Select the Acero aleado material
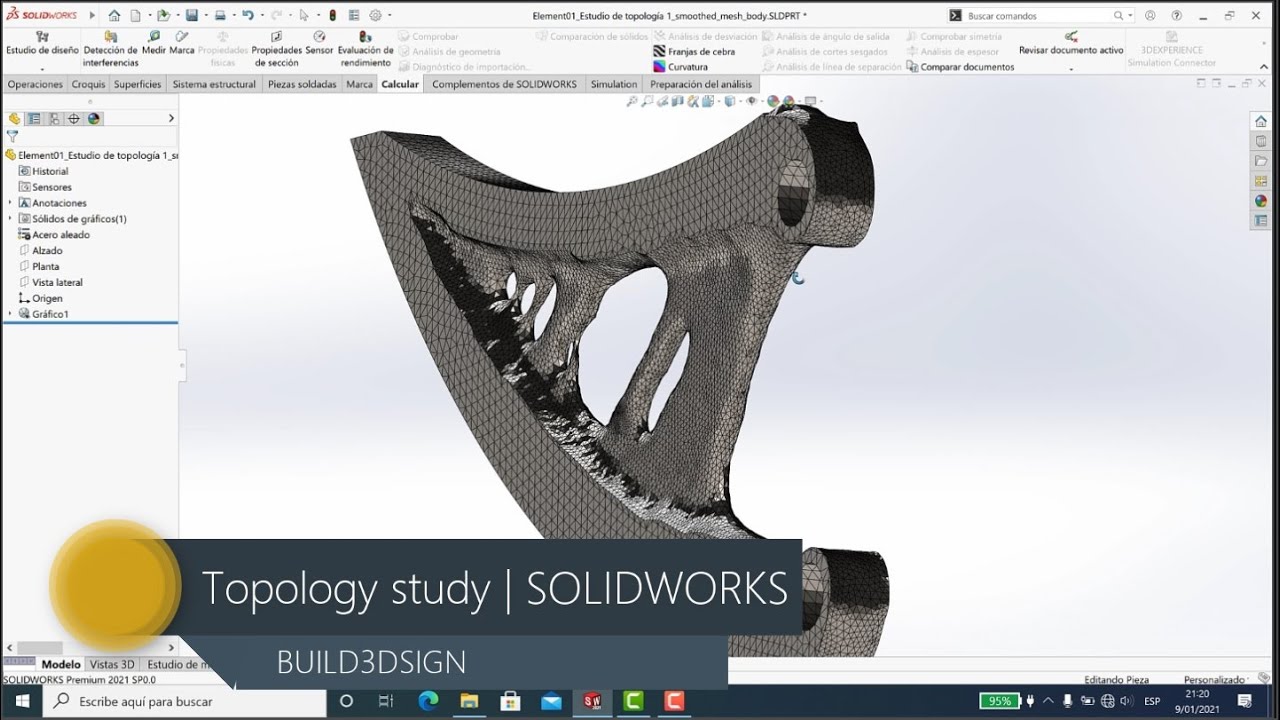Screen dimensions: 1280x720 pyautogui.click(x=54, y=235)
